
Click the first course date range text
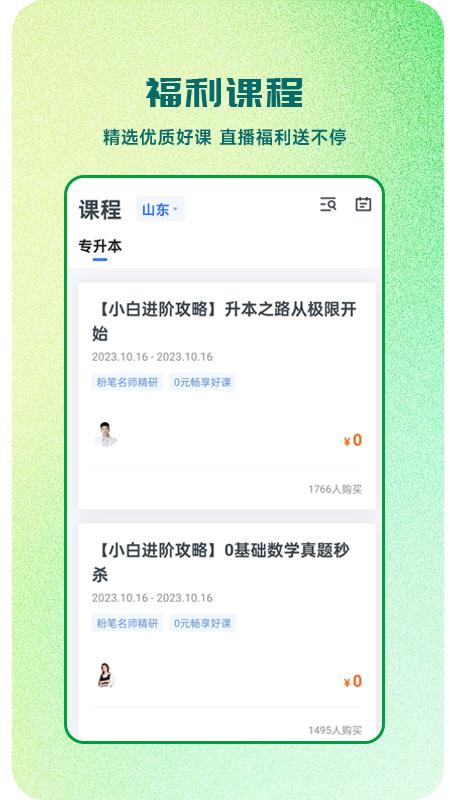152,357
